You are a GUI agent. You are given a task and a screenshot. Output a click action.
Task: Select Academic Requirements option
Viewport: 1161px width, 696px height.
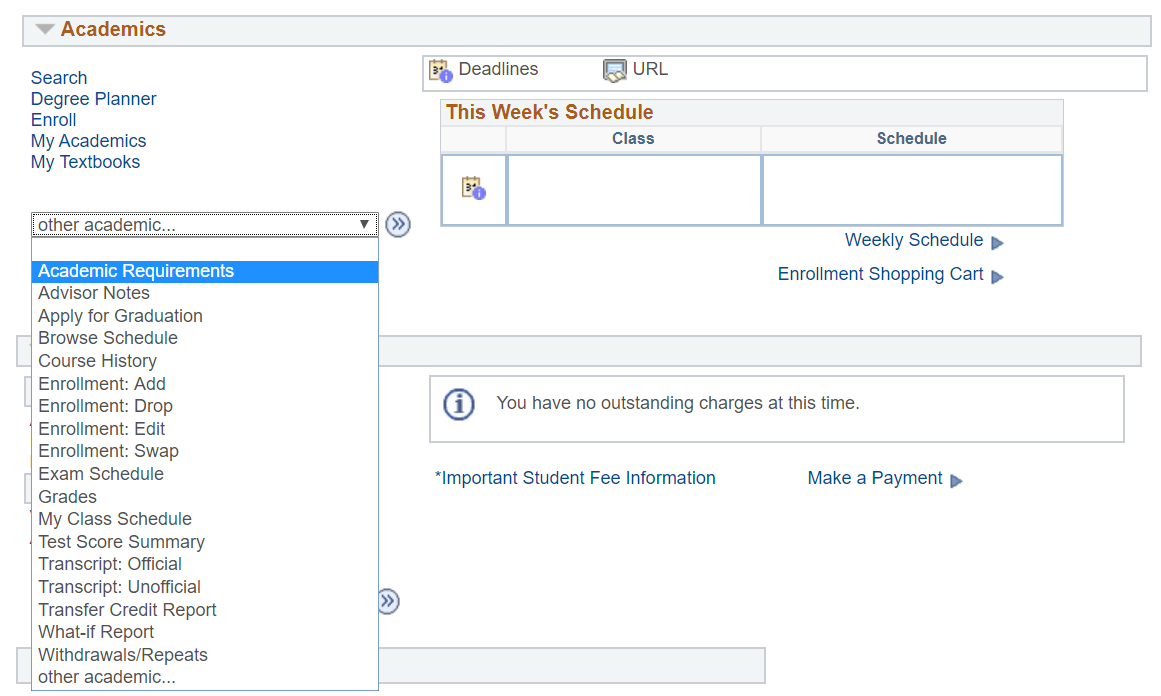pyautogui.click(x=204, y=271)
